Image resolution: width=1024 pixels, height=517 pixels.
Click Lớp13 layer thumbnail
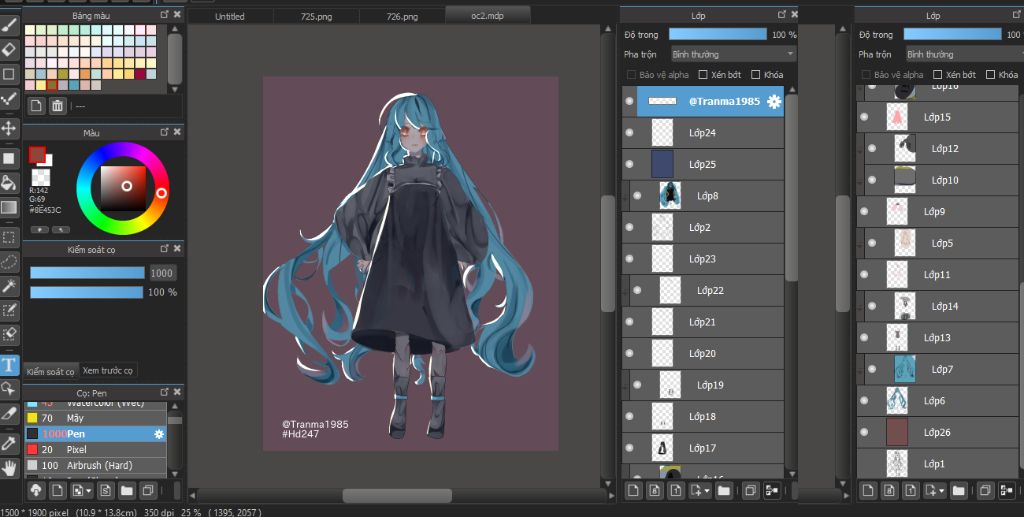(897, 337)
